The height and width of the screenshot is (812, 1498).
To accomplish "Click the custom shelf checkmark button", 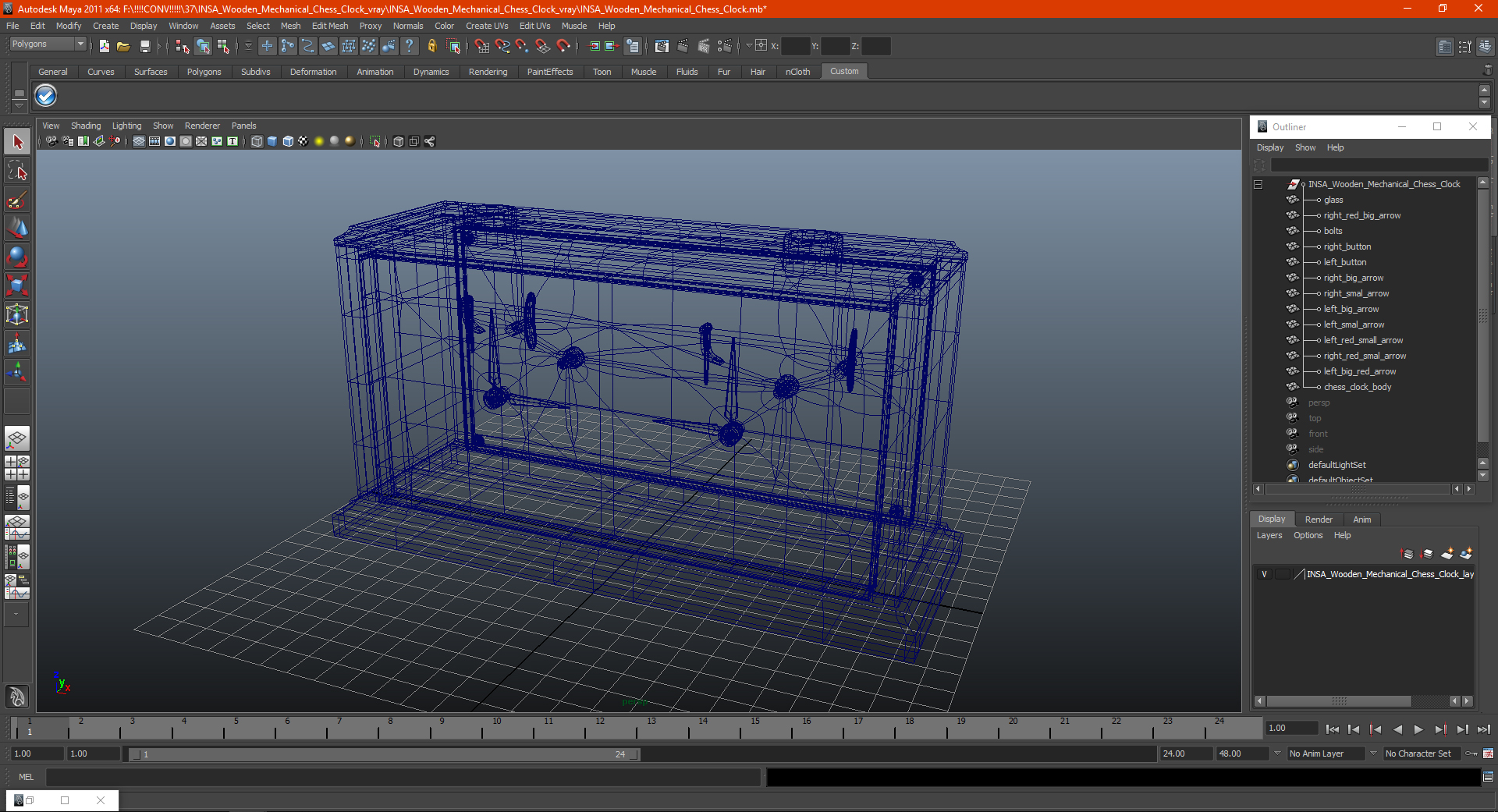I will (x=46, y=96).
